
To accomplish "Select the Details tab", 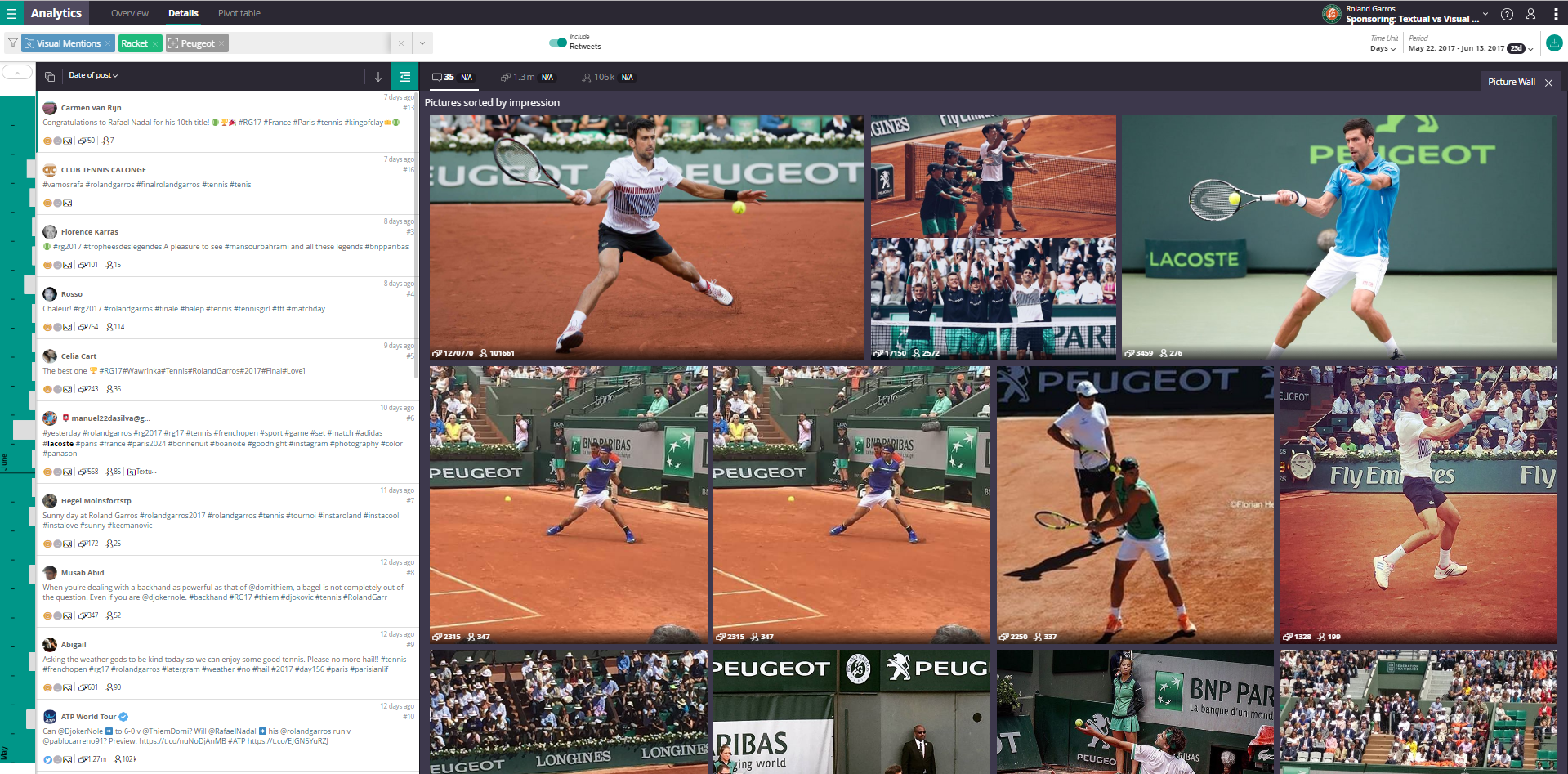I will 183,13.
